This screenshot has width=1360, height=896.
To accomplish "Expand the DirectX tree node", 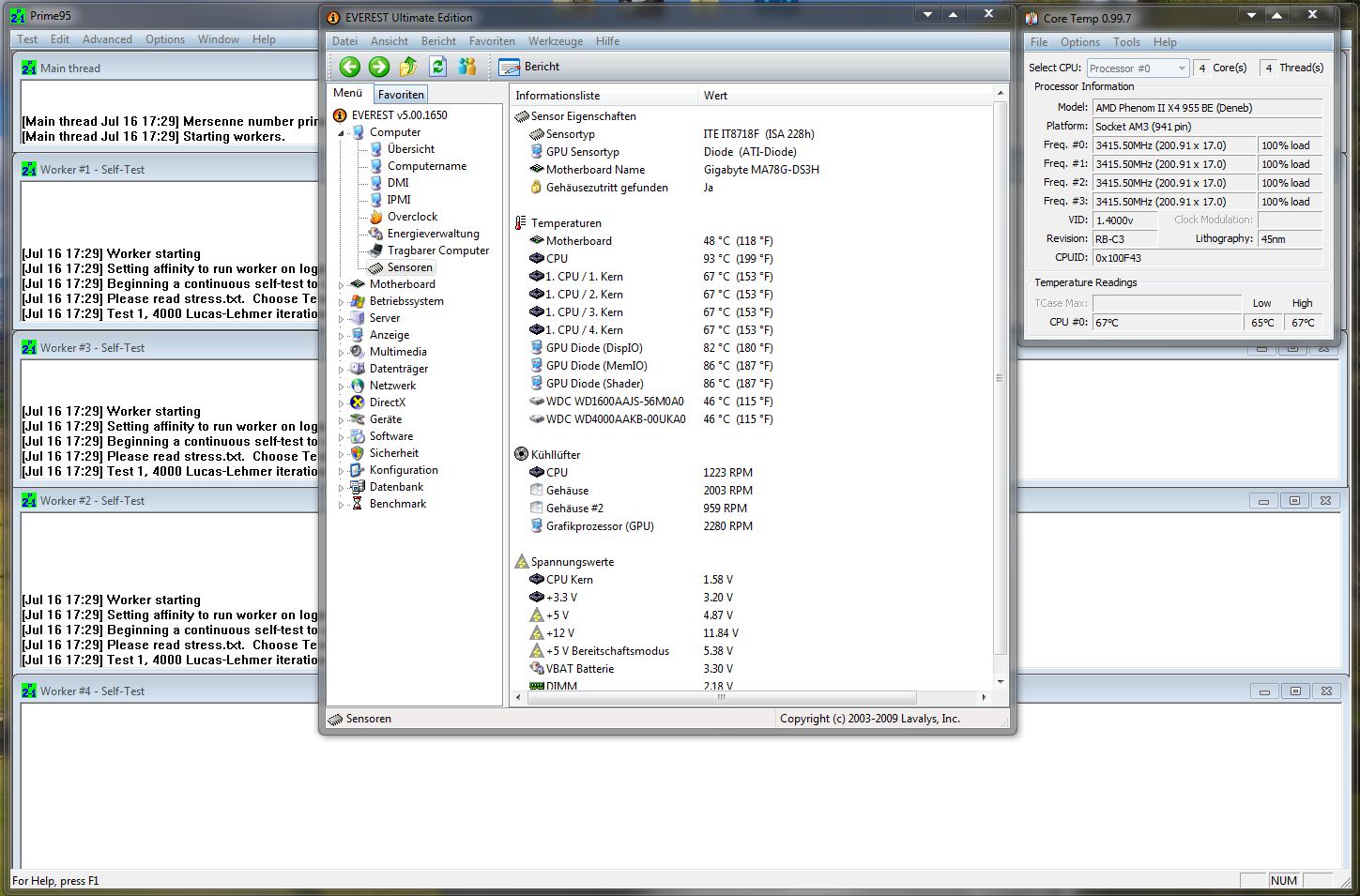I will 342,402.
